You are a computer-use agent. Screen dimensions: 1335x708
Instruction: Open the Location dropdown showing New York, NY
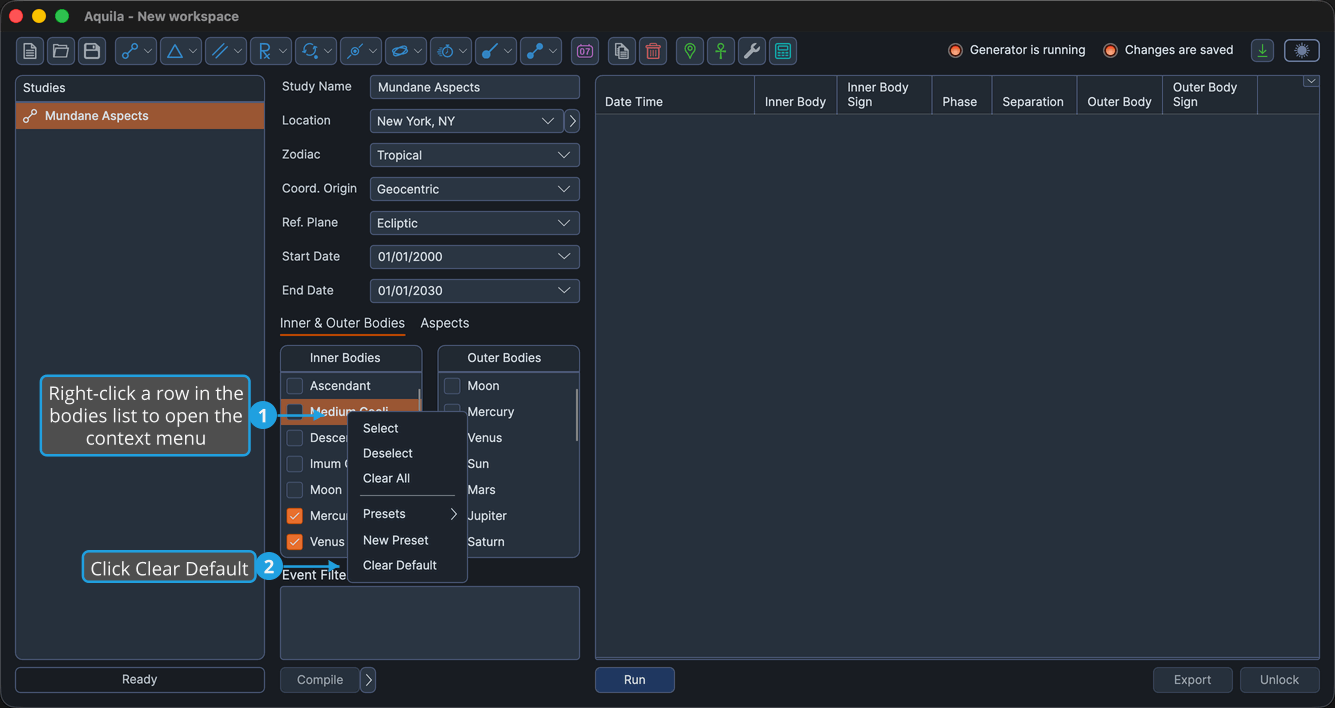467,121
